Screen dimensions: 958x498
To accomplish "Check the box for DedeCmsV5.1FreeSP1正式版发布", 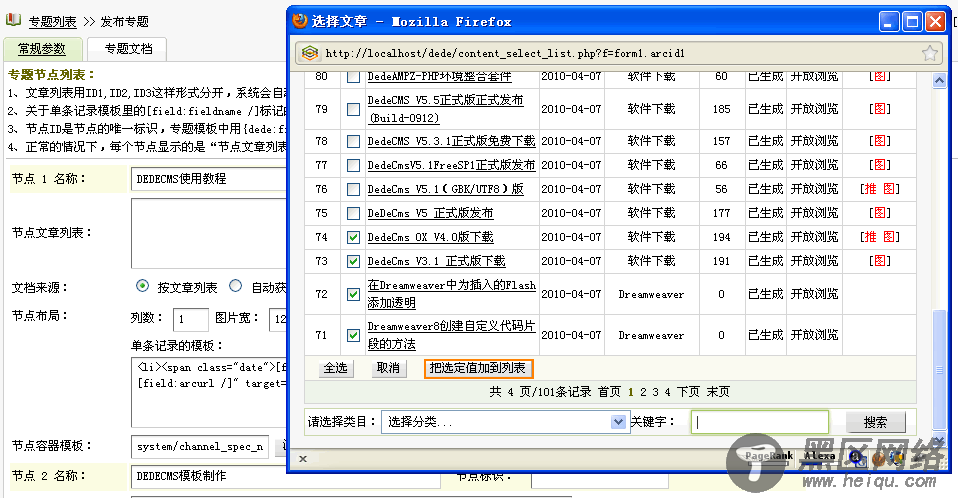I will point(353,165).
